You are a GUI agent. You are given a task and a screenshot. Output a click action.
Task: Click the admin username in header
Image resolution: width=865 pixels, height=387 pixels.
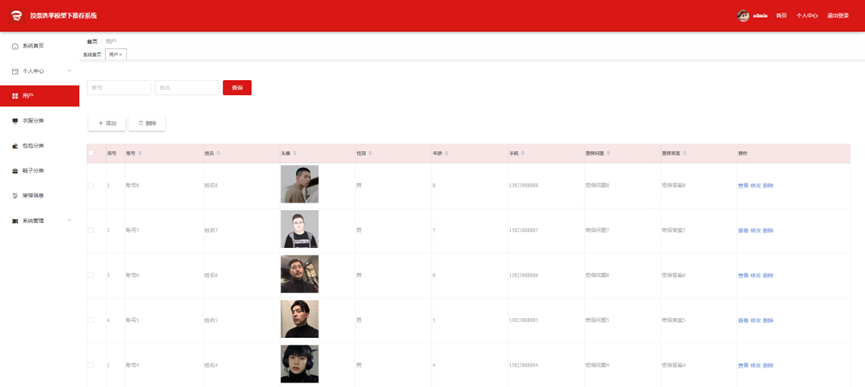761,16
